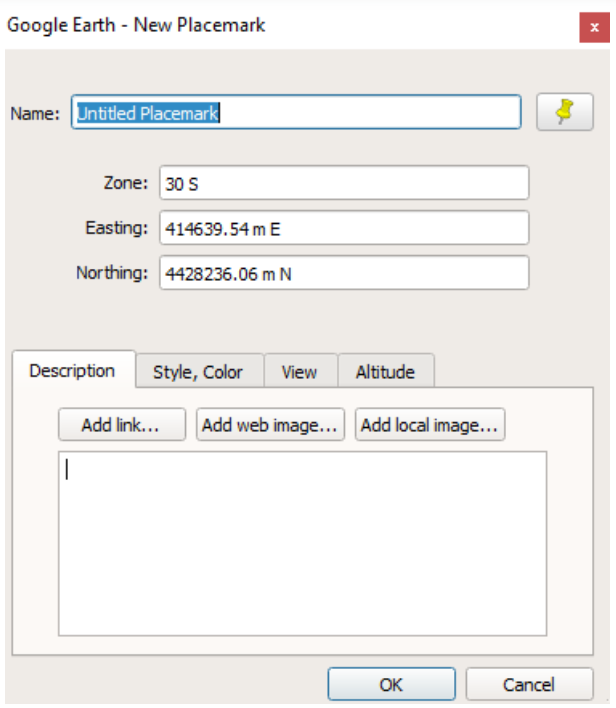
Task: Click the 'Easting:' label
Action: [117, 228]
